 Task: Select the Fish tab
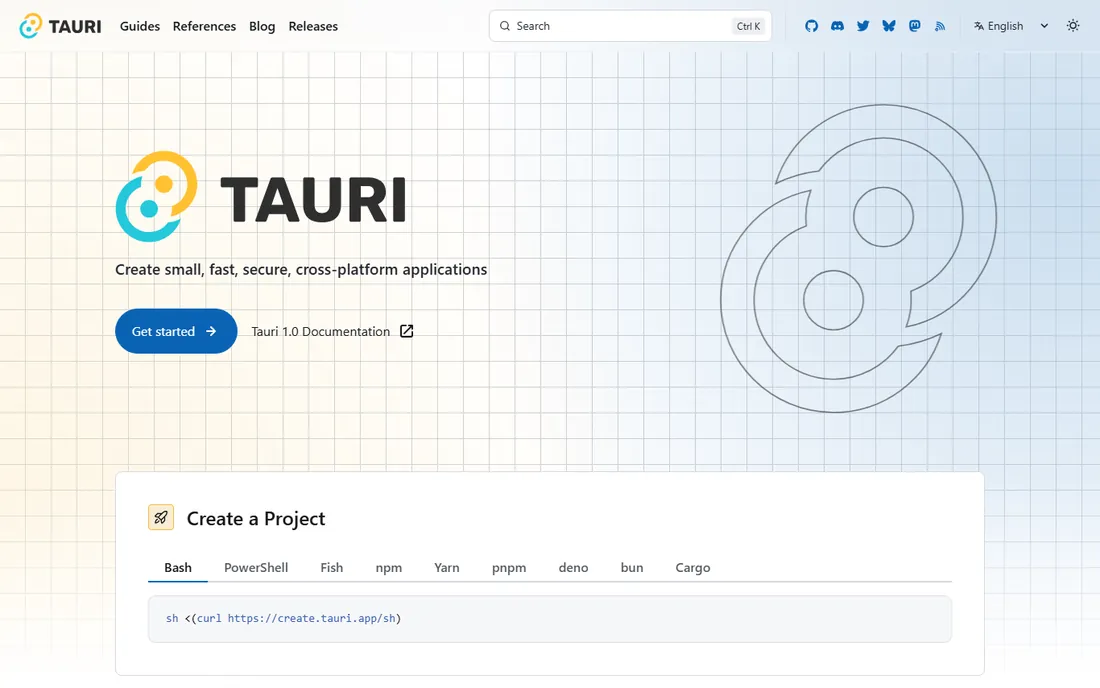coord(332,567)
